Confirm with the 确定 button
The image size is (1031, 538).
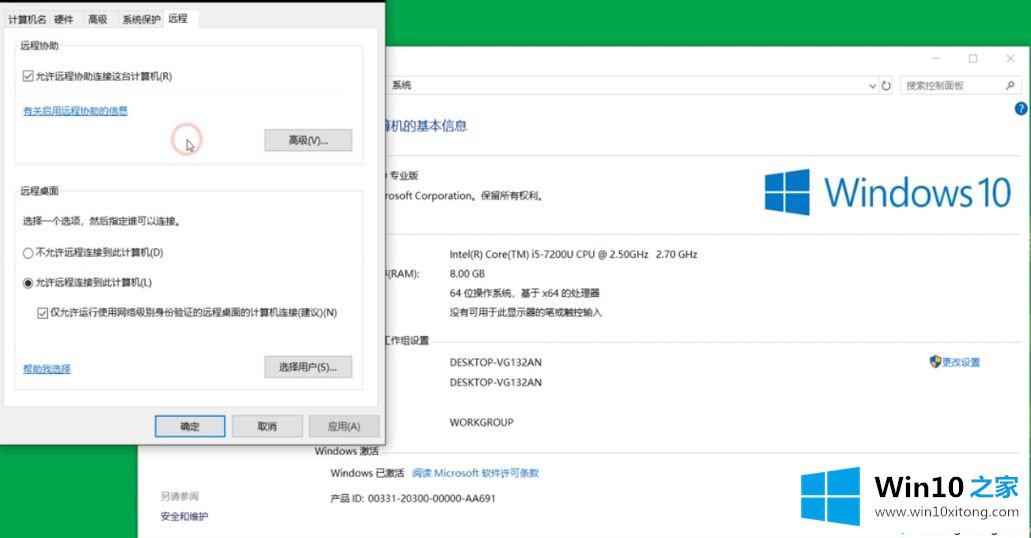click(190, 426)
